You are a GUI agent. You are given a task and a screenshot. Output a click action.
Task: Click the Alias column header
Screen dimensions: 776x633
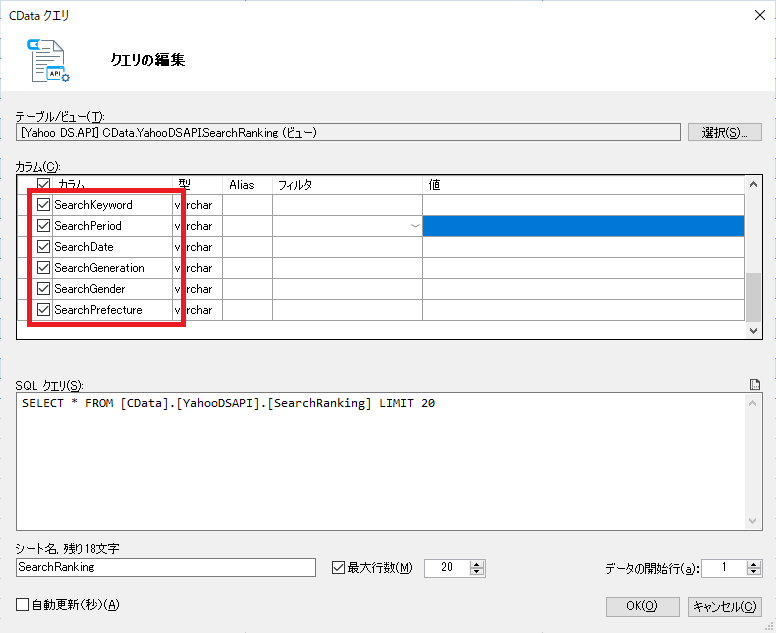coord(247,185)
